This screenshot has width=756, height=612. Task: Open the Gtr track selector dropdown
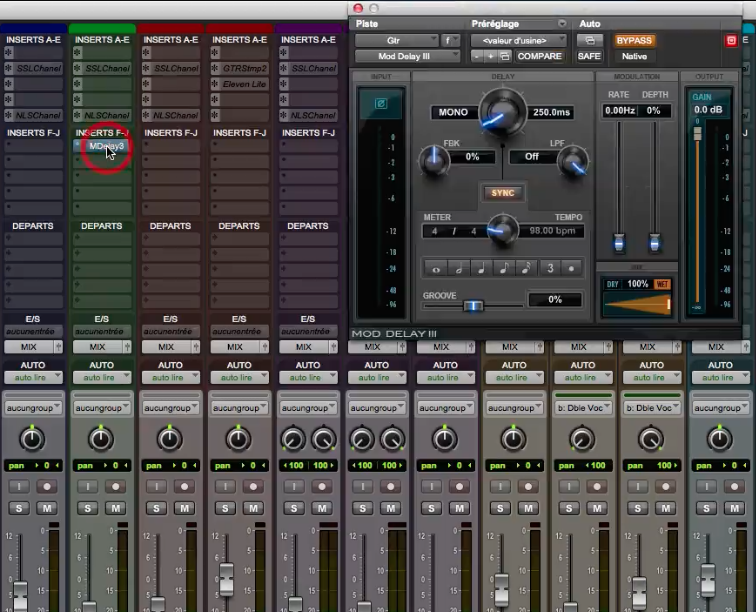click(x=396, y=41)
